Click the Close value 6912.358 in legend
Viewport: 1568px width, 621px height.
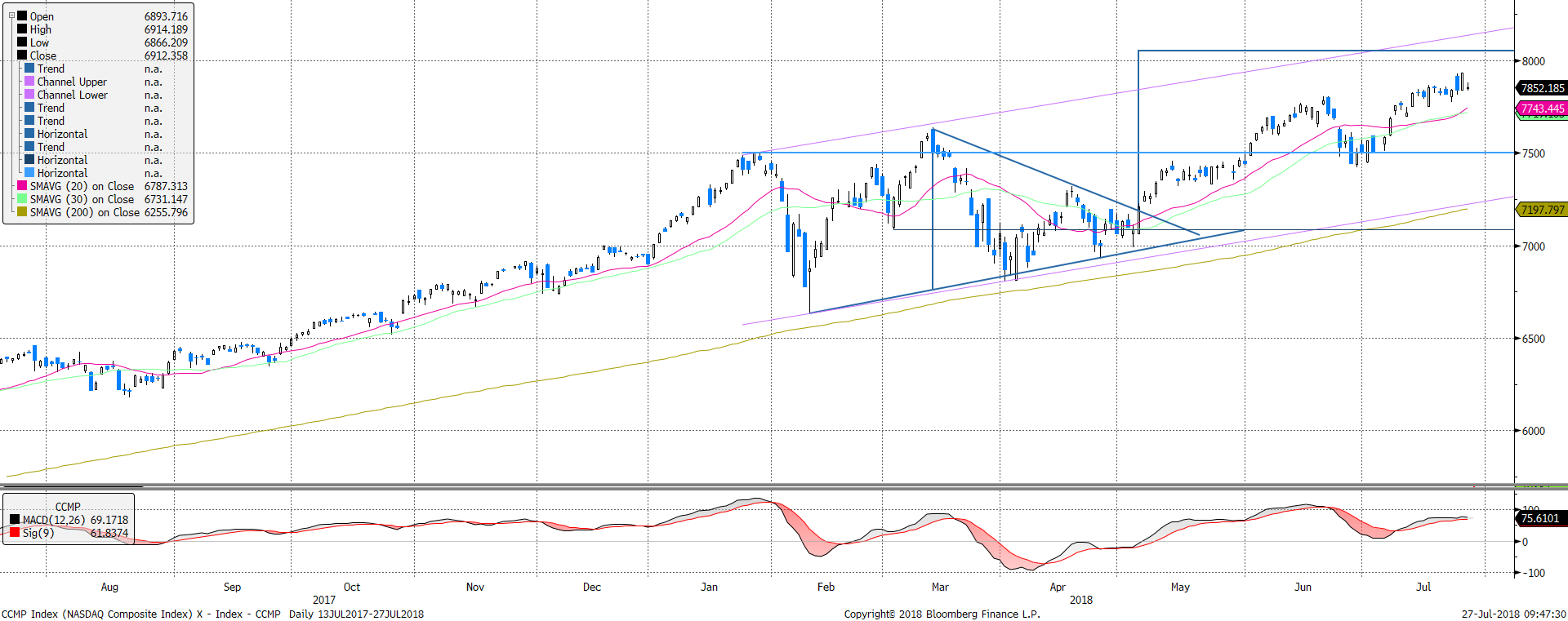click(x=166, y=55)
